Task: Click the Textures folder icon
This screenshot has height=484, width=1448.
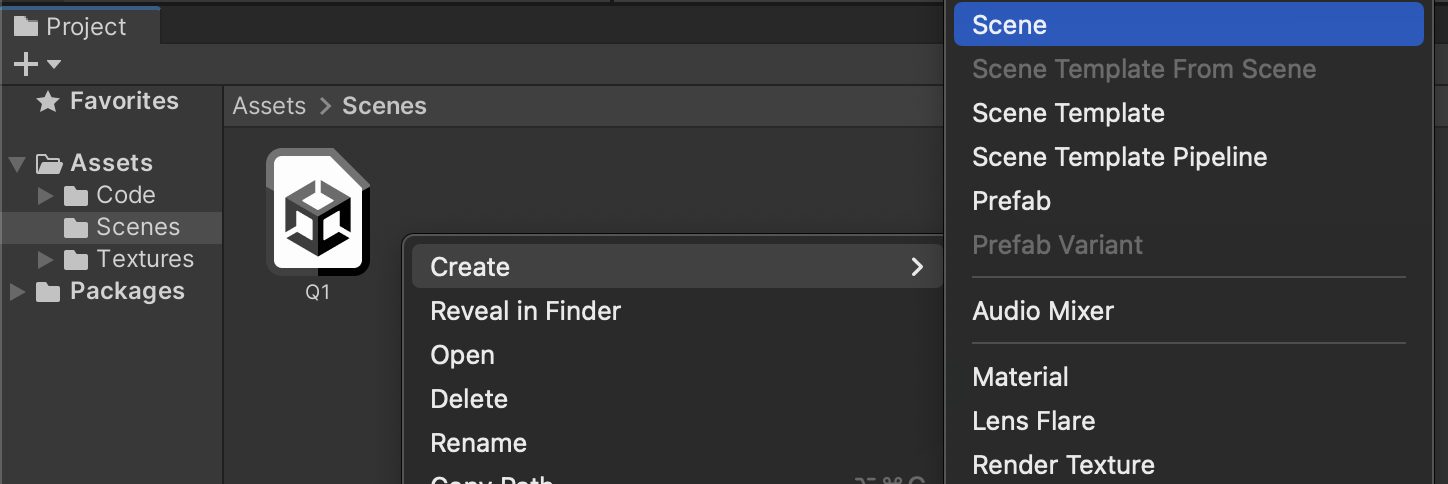Action: coord(76,260)
